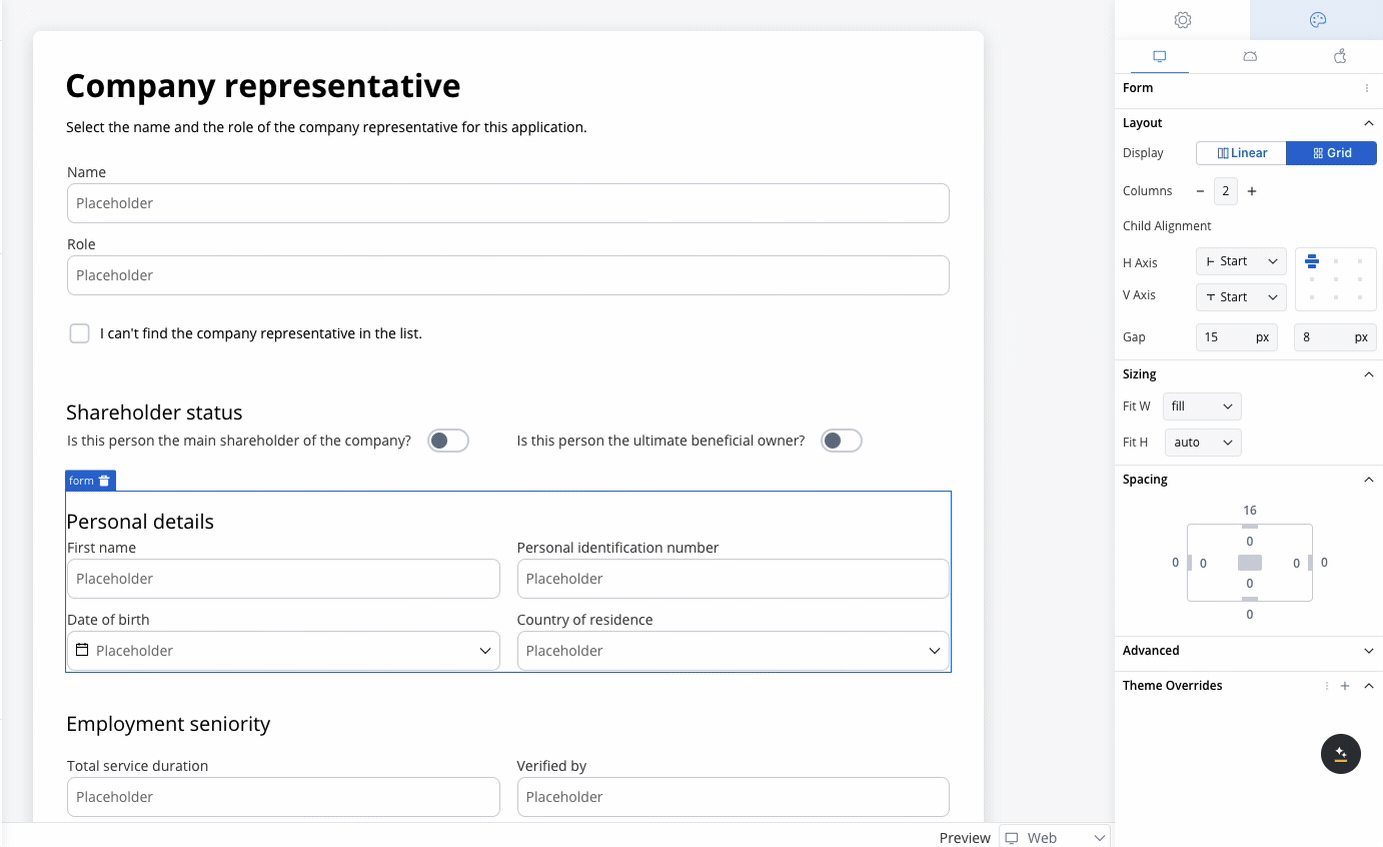Collapse the Theme Overrides section

point(1369,686)
